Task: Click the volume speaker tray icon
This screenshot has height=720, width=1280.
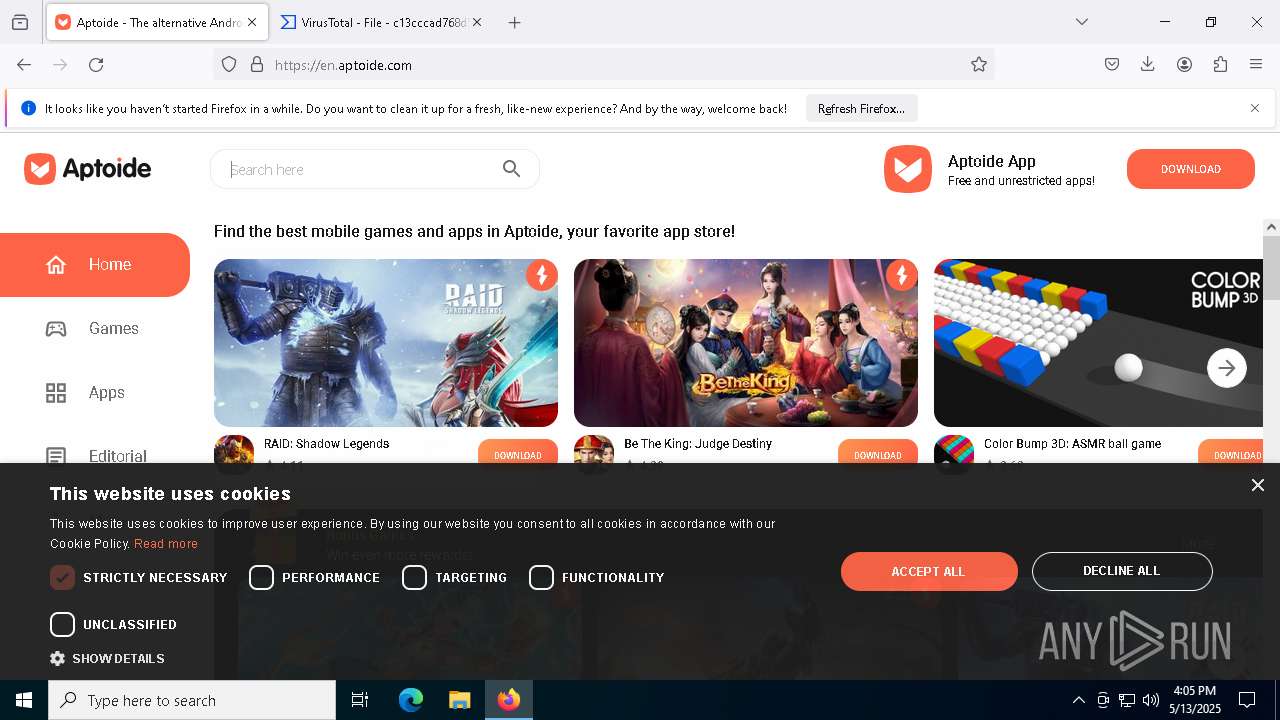Action: click(1151, 700)
